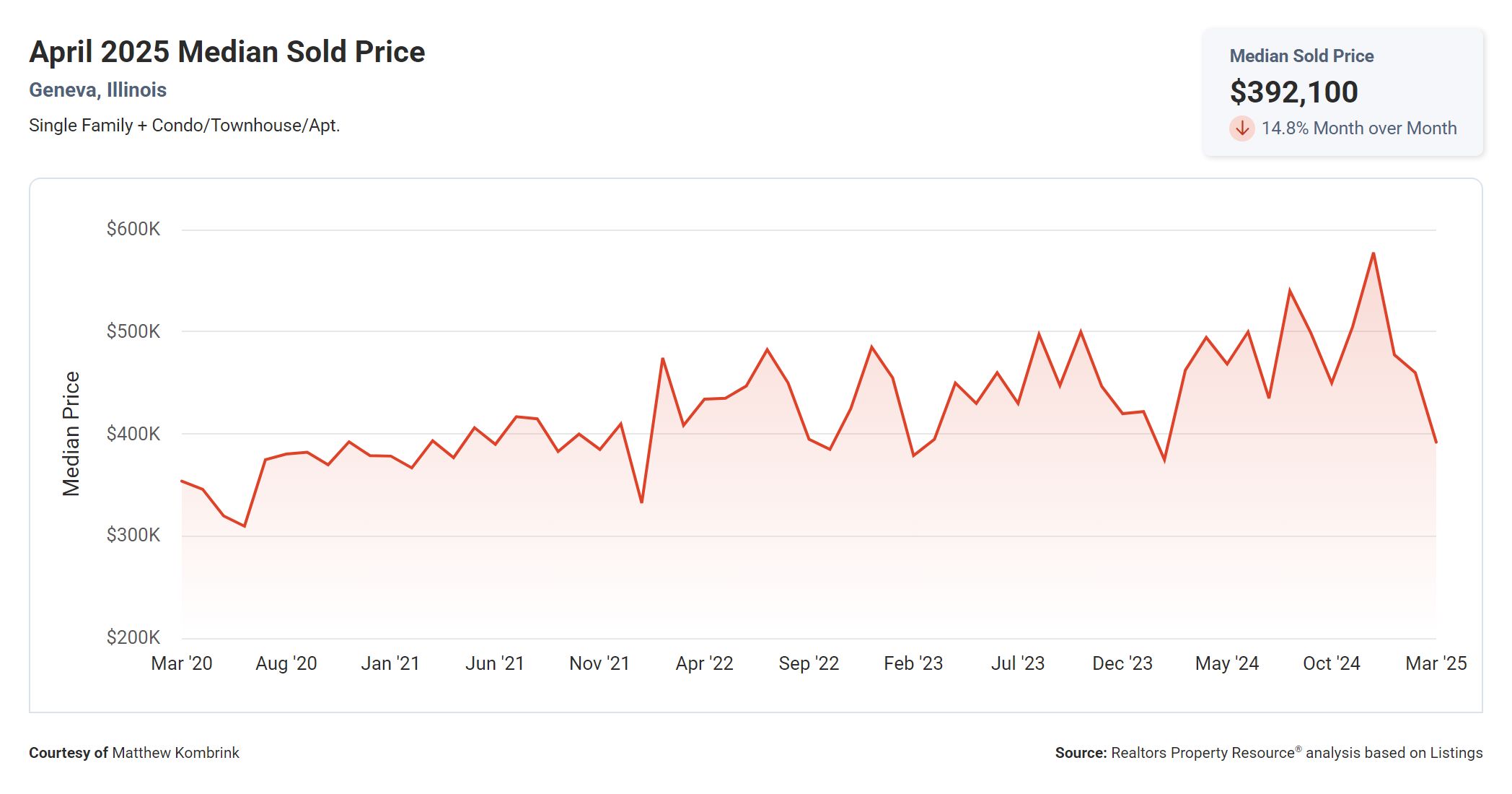Click the Mar '20 x-axis label
Viewport: 1512px width, 794px height.
(x=182, y=663)
